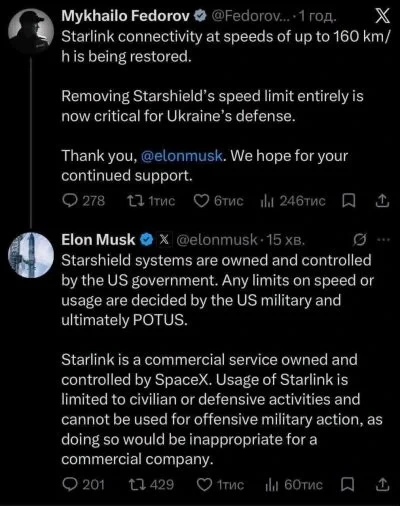This screenshot has height=506, width=400.
Task: View analytics for Musk's reply (60тис)
Action: 294,485
